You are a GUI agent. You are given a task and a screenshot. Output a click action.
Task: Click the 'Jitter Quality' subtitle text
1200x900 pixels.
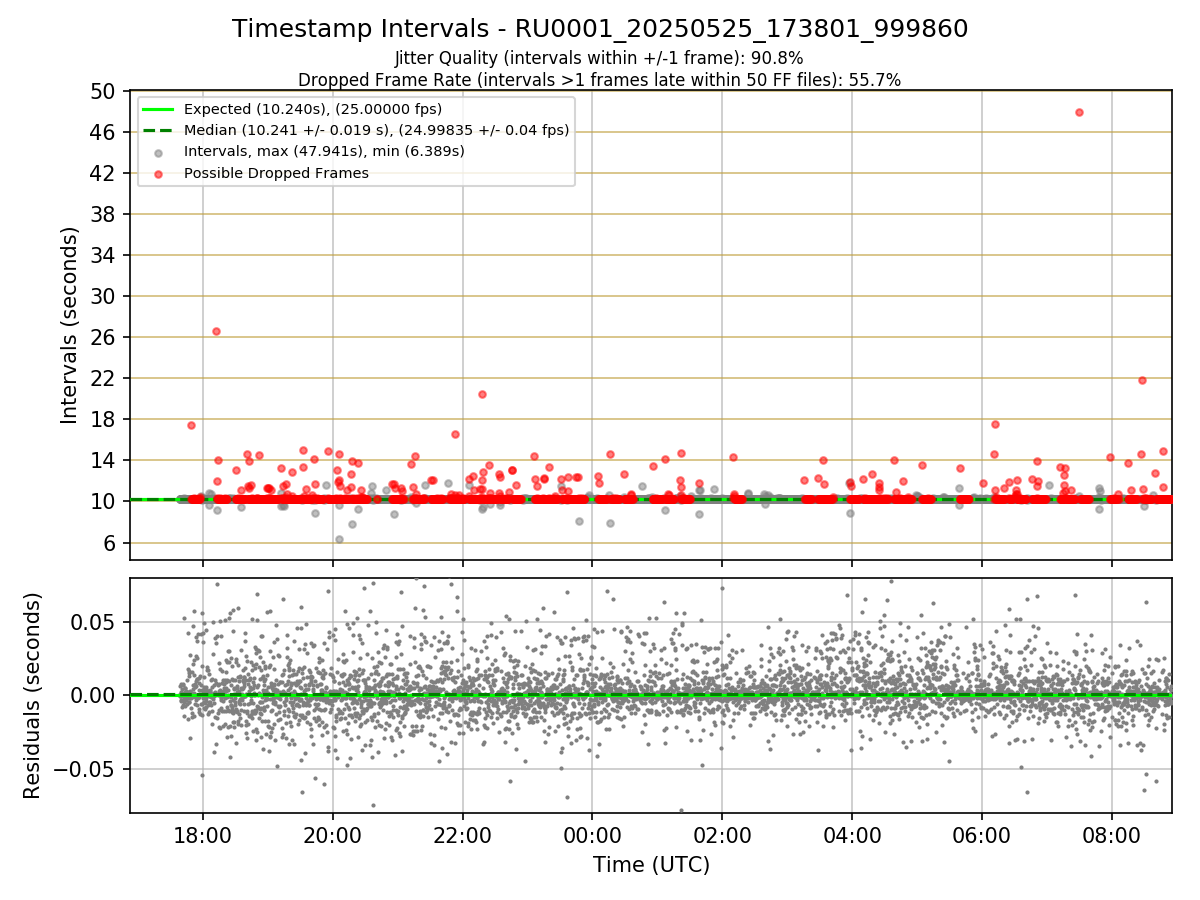(x=599, y=58)
